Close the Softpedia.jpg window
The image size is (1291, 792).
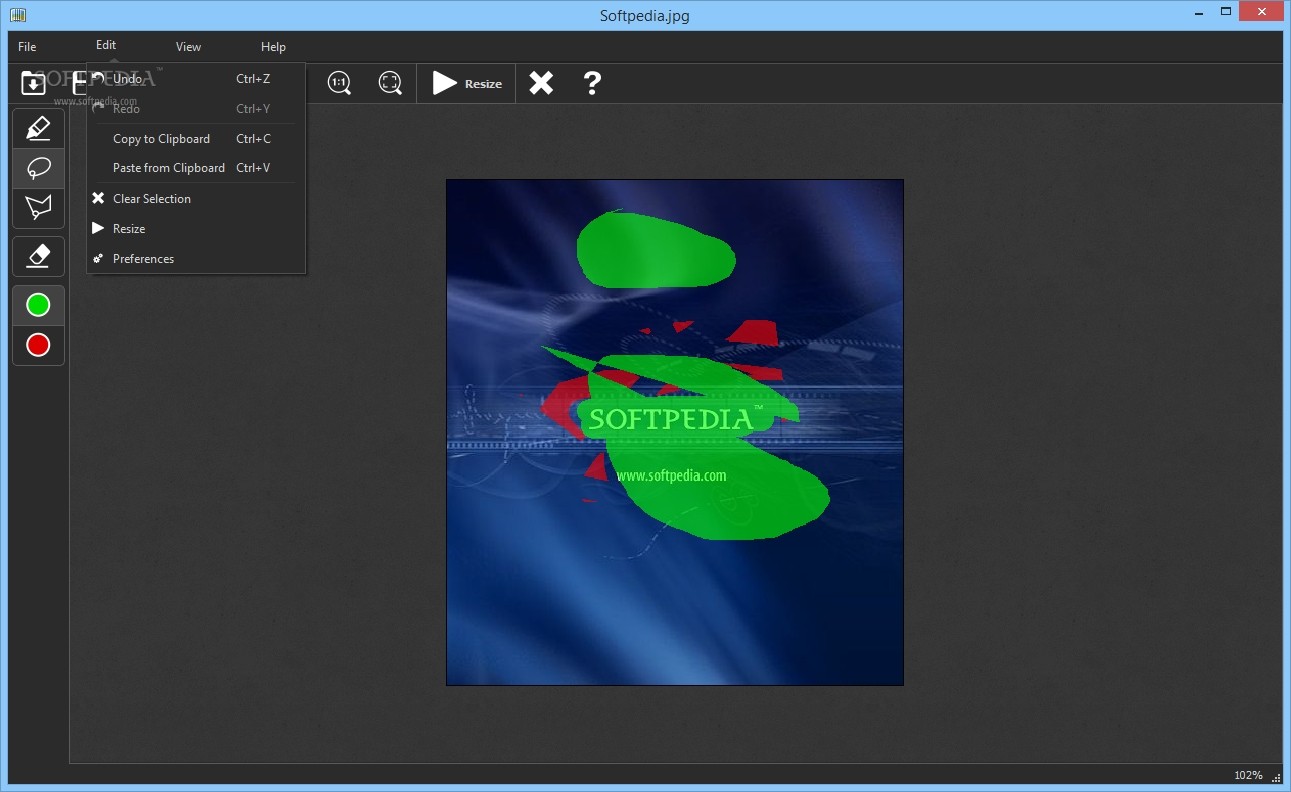click(x=1262, y=11)
